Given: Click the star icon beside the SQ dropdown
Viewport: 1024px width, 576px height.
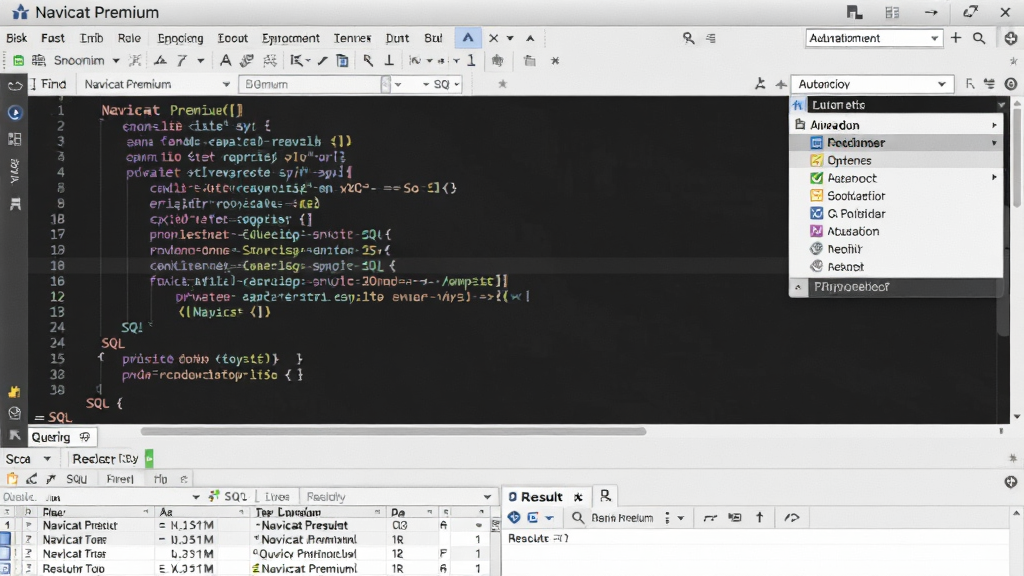Looking at the screenshot, I should [x=502, y=84].
